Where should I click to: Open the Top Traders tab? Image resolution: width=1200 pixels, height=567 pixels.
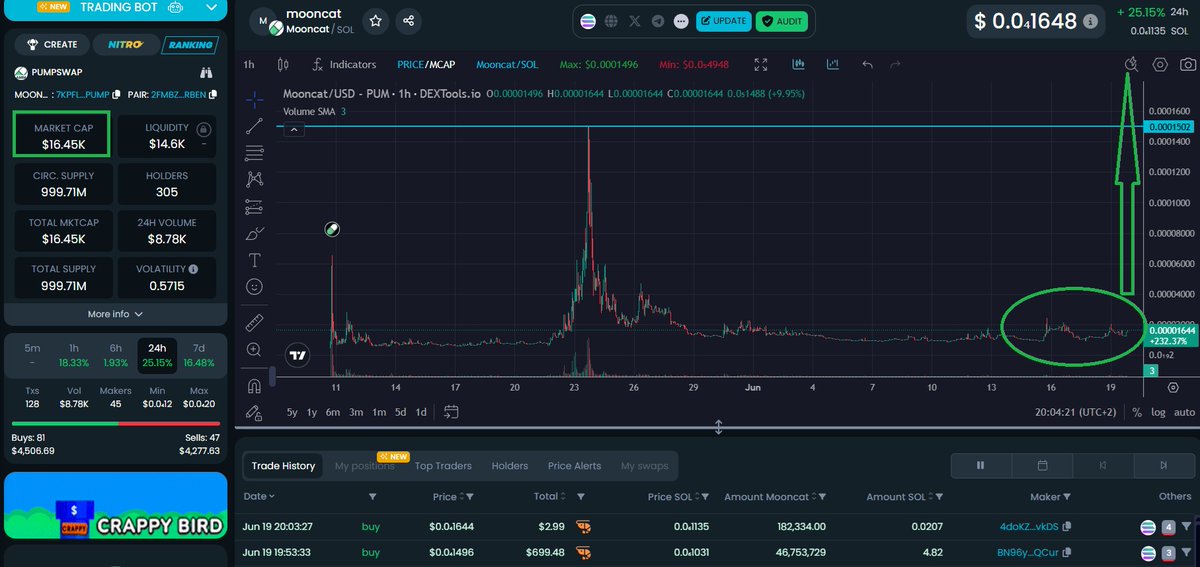coord(443,466)
